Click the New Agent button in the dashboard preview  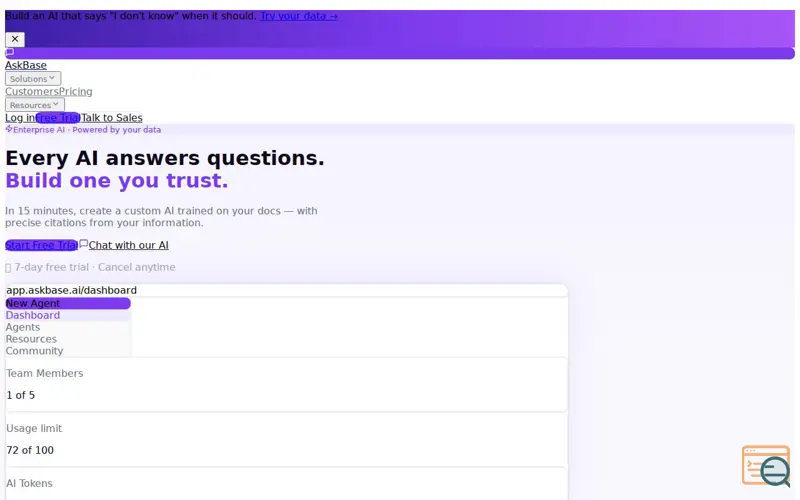tap(68, 304)
